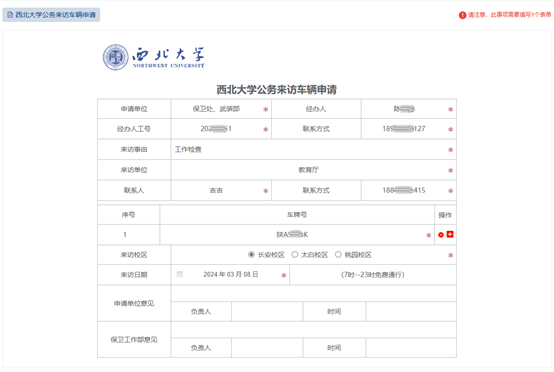Image resolution: width=554 pixels, height=372 pixels.
Task: Click the red exclamation warning icon
Action: [x=462, y=15]
